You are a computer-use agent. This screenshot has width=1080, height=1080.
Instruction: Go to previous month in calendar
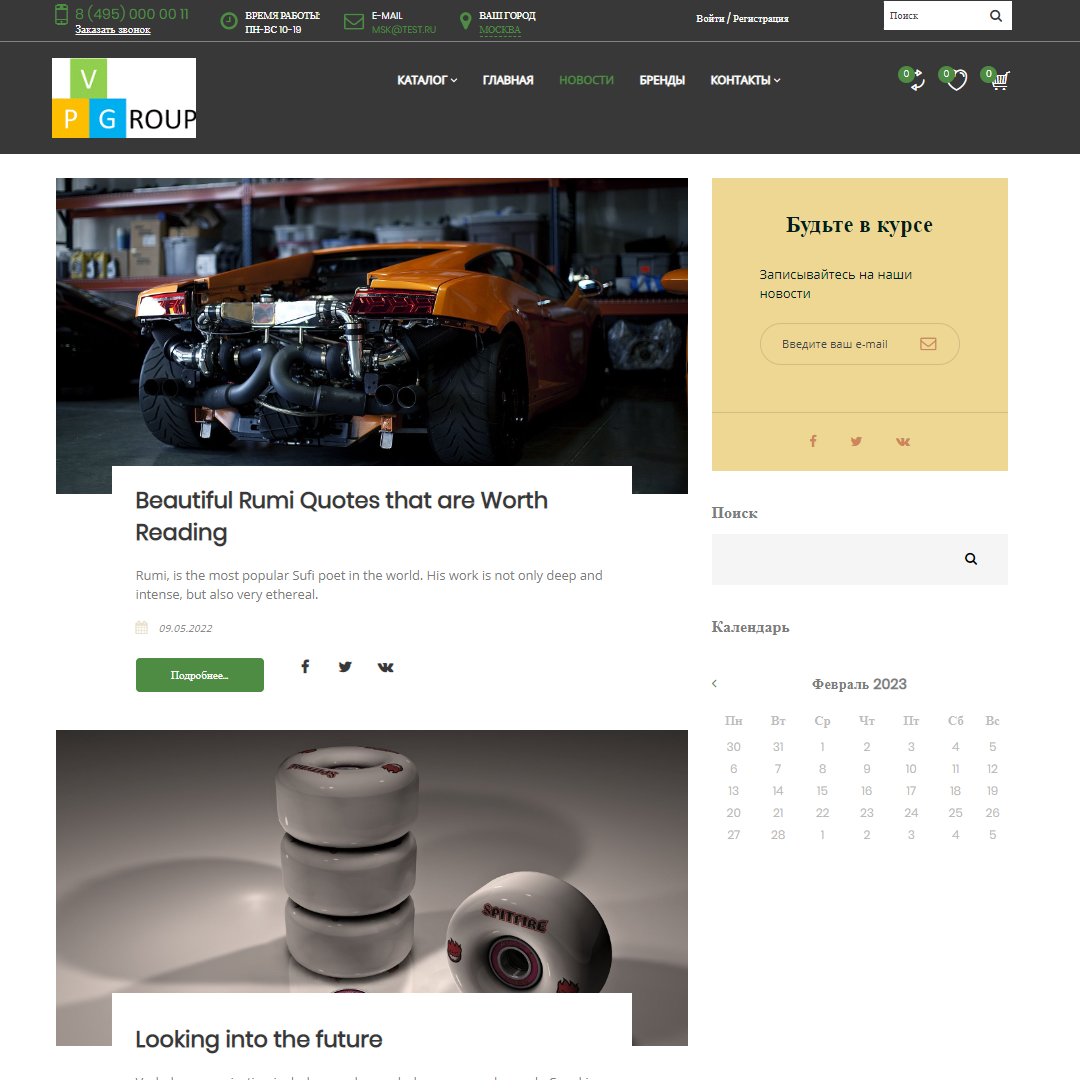point(715,684)
